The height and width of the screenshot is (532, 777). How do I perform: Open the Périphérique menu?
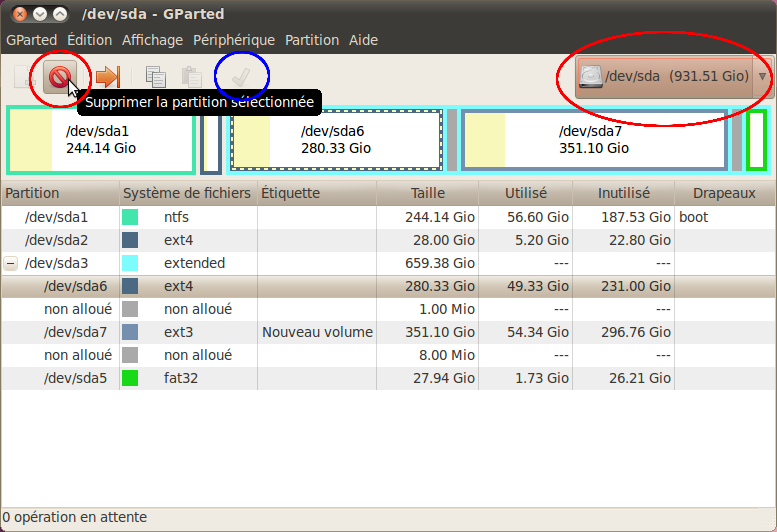tap(234, 40)
